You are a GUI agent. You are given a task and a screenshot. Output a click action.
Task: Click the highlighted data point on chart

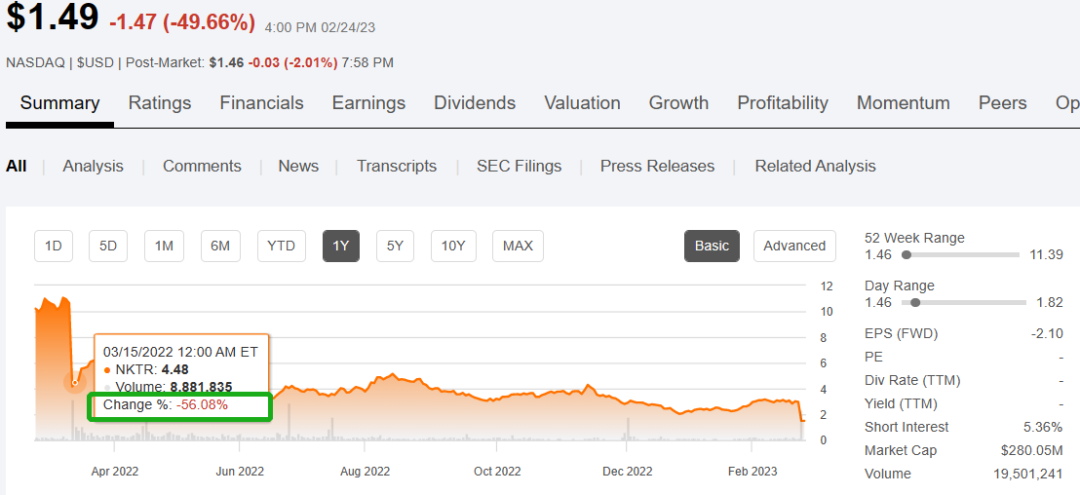[x=74, y=383]
